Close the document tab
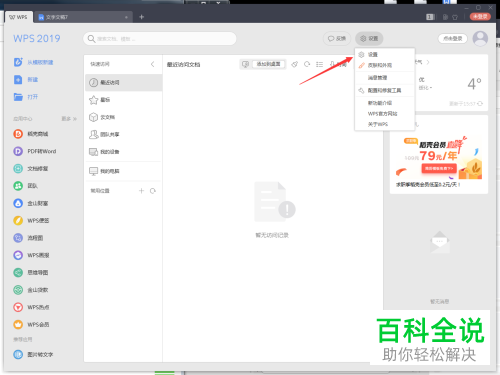Viewport: 500px width, 375px height. click(x=126, y=17)
